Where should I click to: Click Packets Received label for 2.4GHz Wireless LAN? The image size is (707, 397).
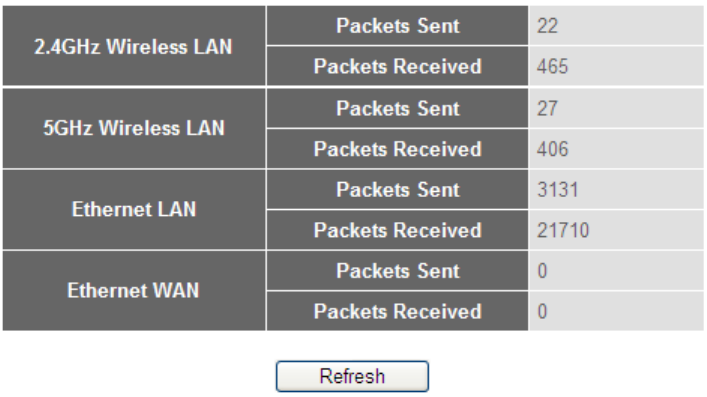(397, 66)
